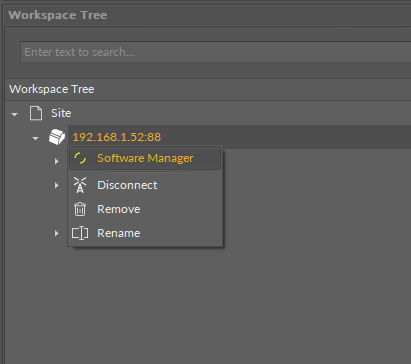411x364 pixels.
Task: Click the Site document icon
Action: [36, 113]
